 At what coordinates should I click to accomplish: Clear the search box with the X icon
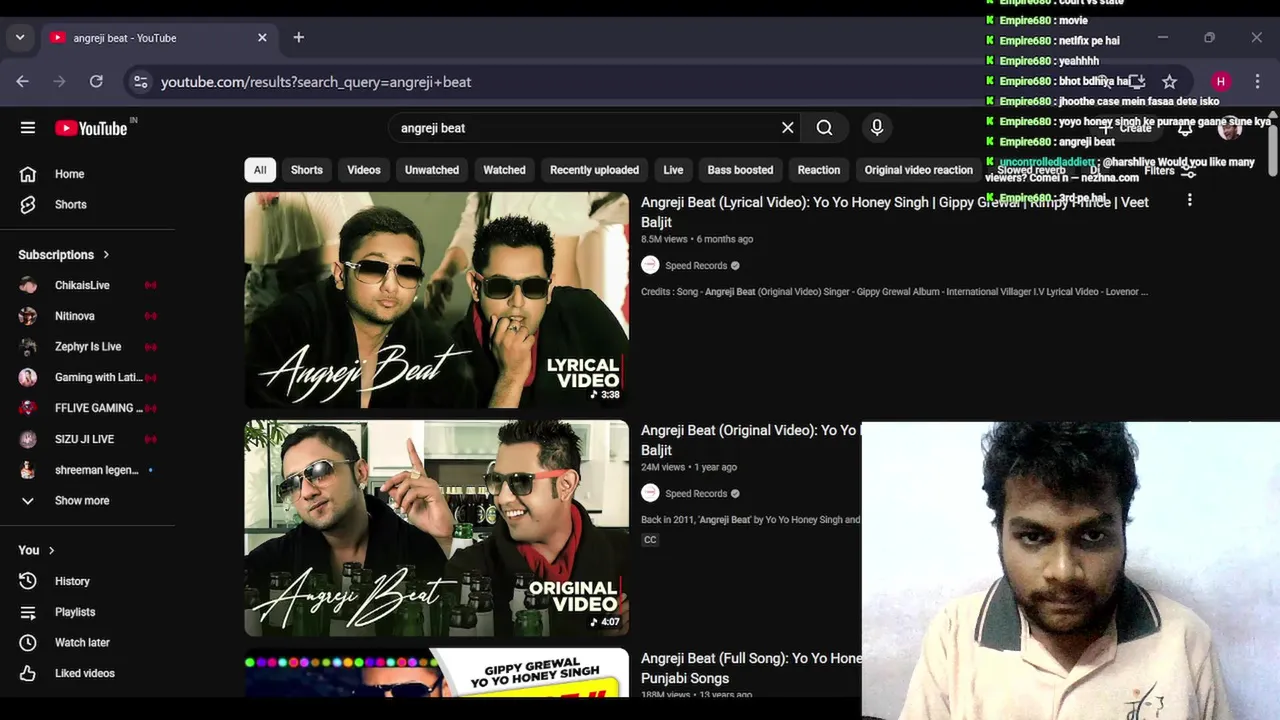pos(788,128)
